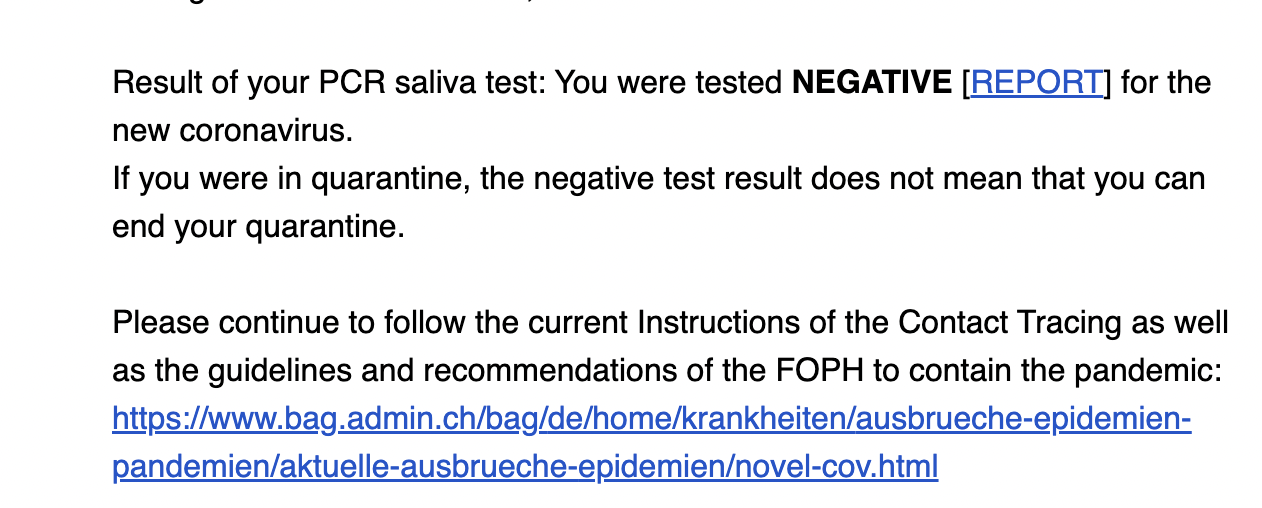Click the opening words Result of your

click(210, 82)
